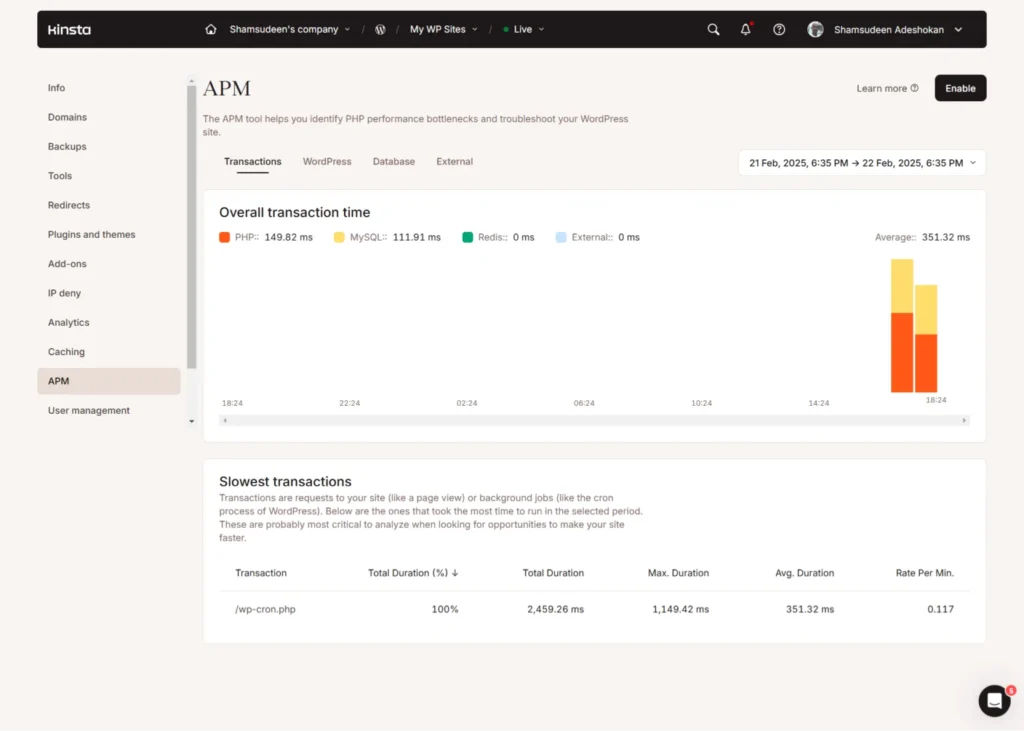This screenshot has width=1024, height=731.
Task: Open the help question mark icon
Action: tap(779, 29)
